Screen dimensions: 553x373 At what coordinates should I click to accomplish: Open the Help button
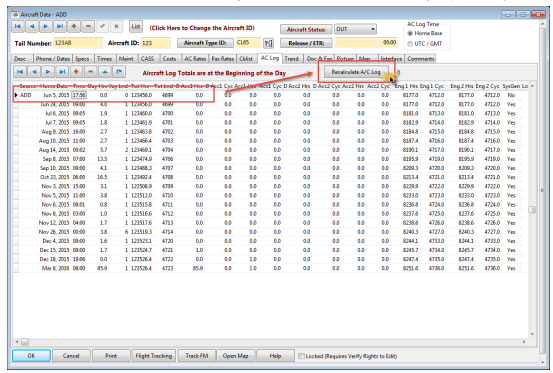[x=275, y=356]
